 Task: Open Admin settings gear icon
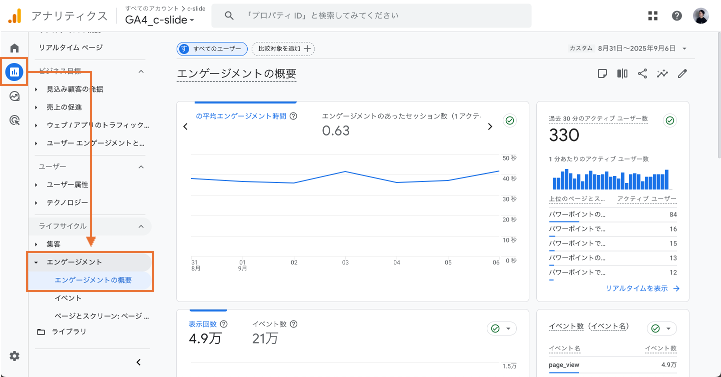point(15,356)
